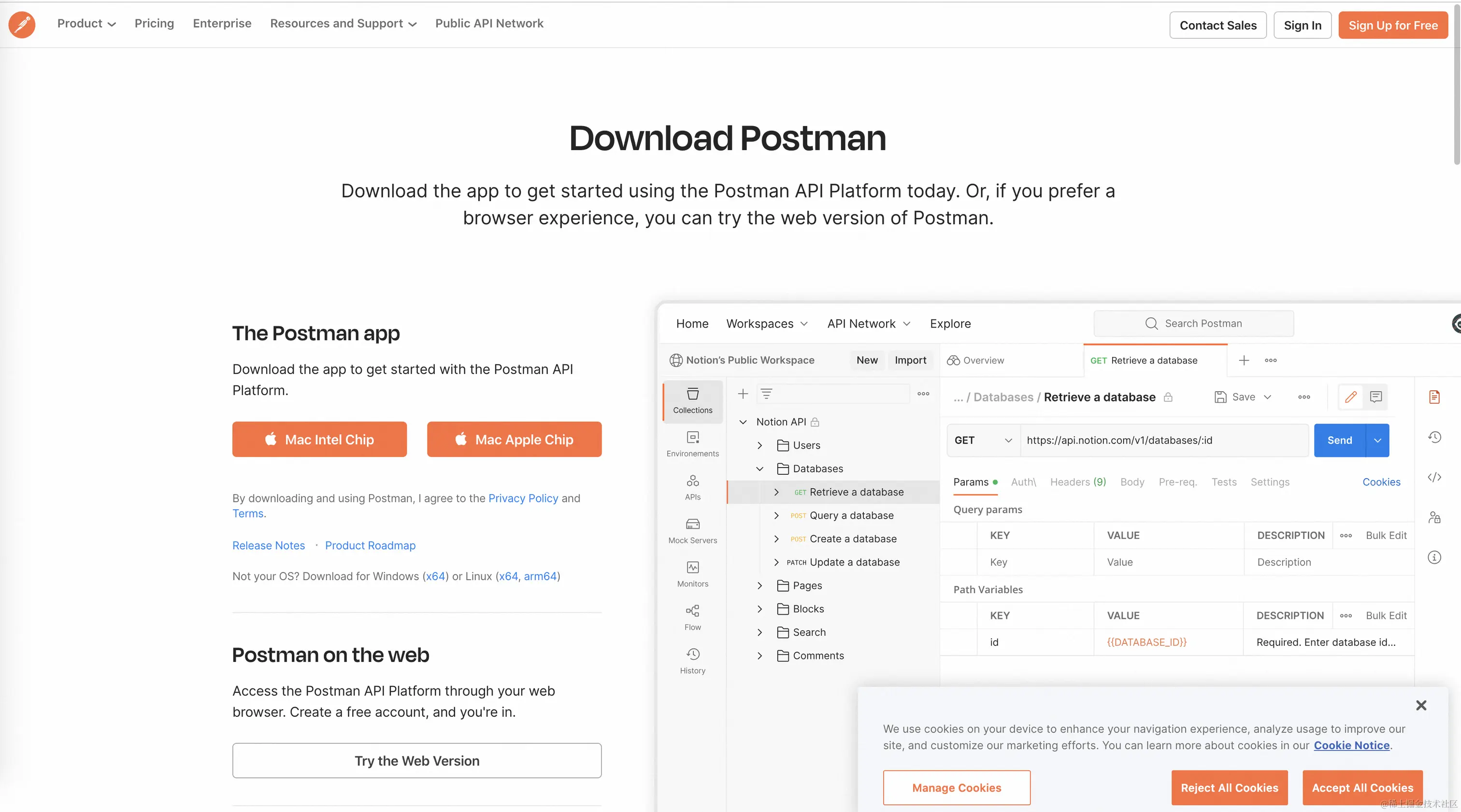The width and height of the screenshot is (1461, 812).
Task: Click filter icon in collections panel
Action: [766, 394]
